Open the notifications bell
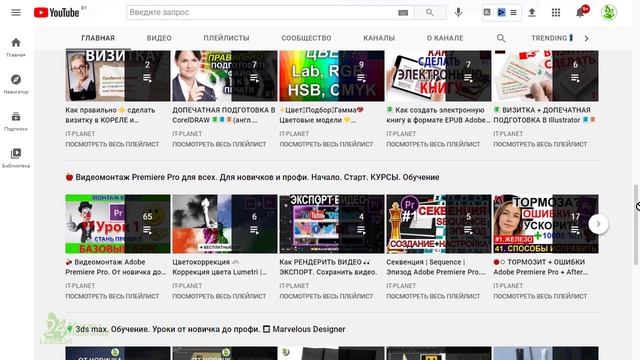This screenshot has height=360, width=640. pos(580,13)
